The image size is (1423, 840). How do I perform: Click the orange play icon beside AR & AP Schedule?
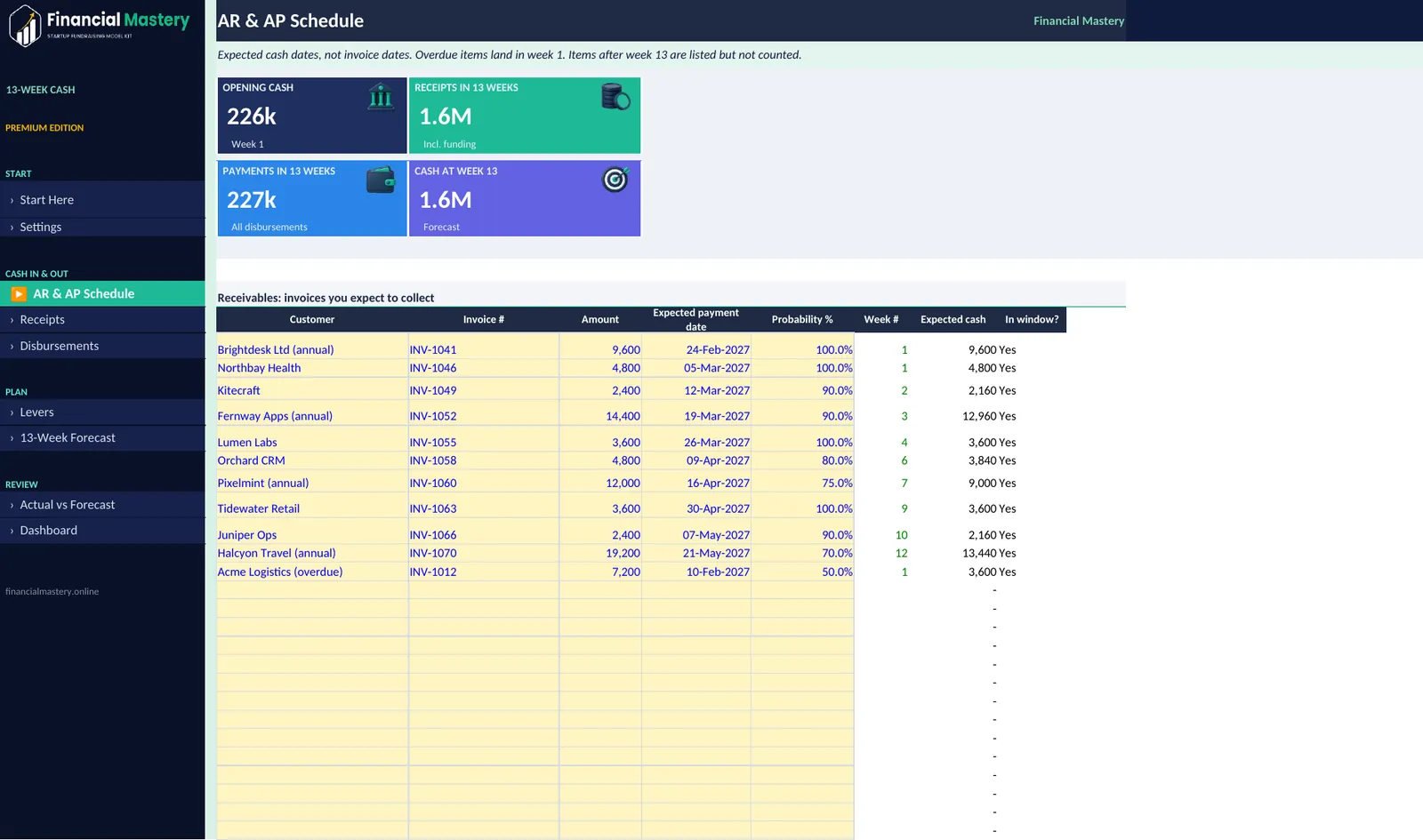[x=19, y=294]
